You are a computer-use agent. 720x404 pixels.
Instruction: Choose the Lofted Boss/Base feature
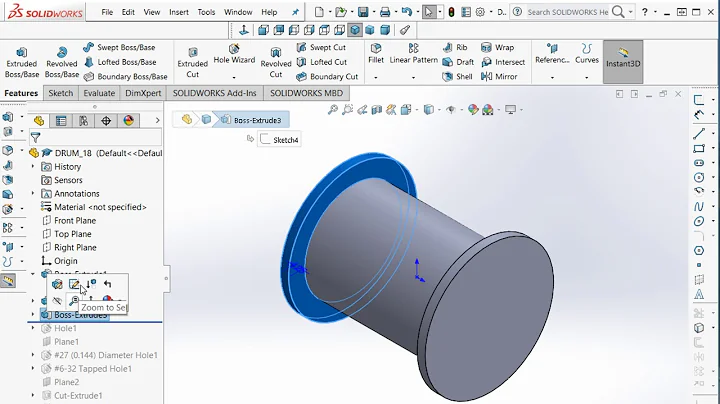[x=120, y=62]
